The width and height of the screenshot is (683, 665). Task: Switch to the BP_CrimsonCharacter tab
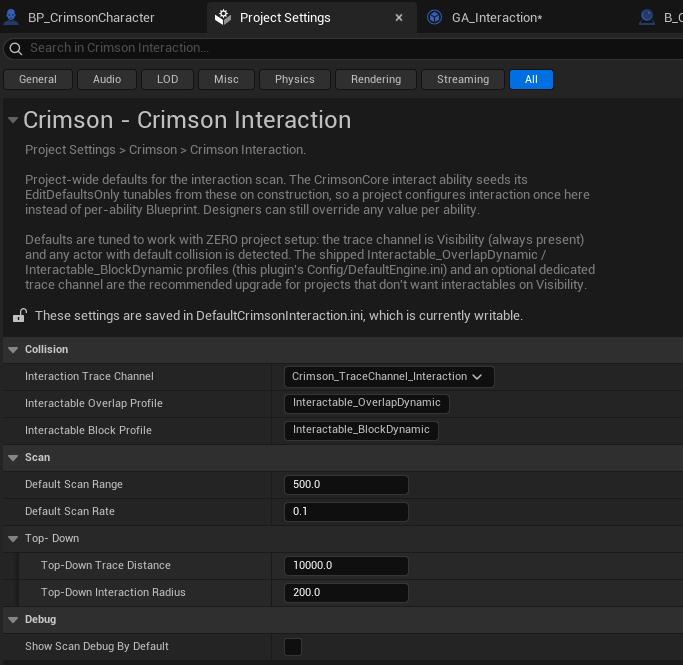tap(91, 17)
